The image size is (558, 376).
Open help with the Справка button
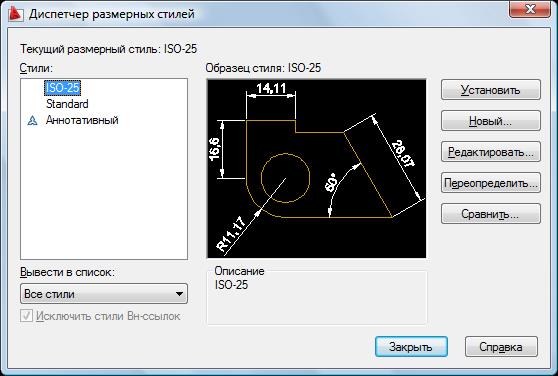[x=501, y=347]
